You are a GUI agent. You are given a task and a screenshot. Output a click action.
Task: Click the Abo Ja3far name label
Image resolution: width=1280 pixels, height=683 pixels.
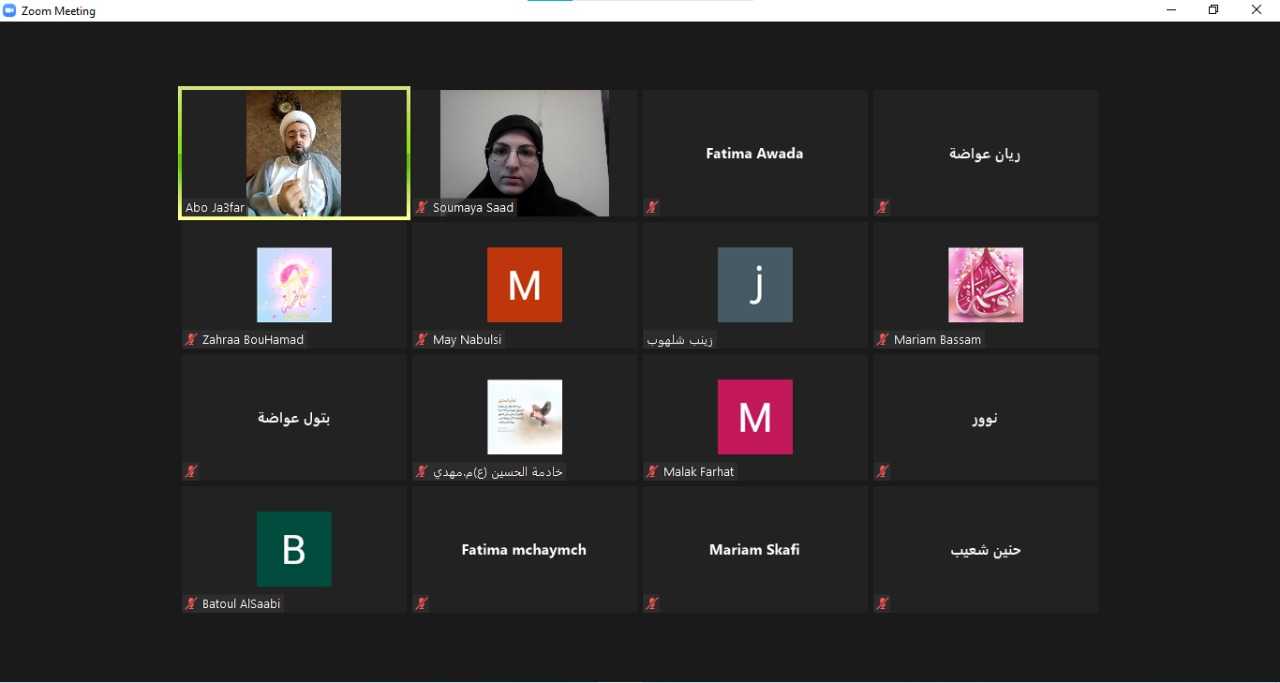click(x=215, y=208)
